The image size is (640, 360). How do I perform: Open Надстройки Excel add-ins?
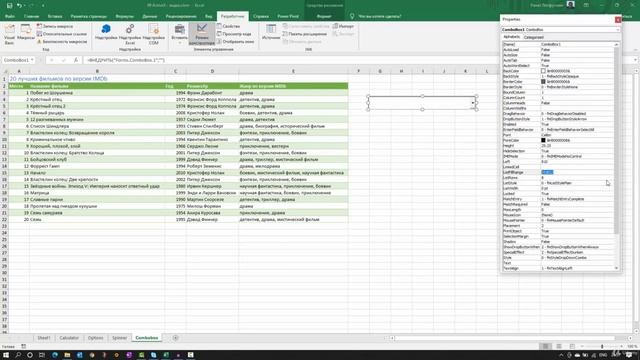click(x=130, y=34)
